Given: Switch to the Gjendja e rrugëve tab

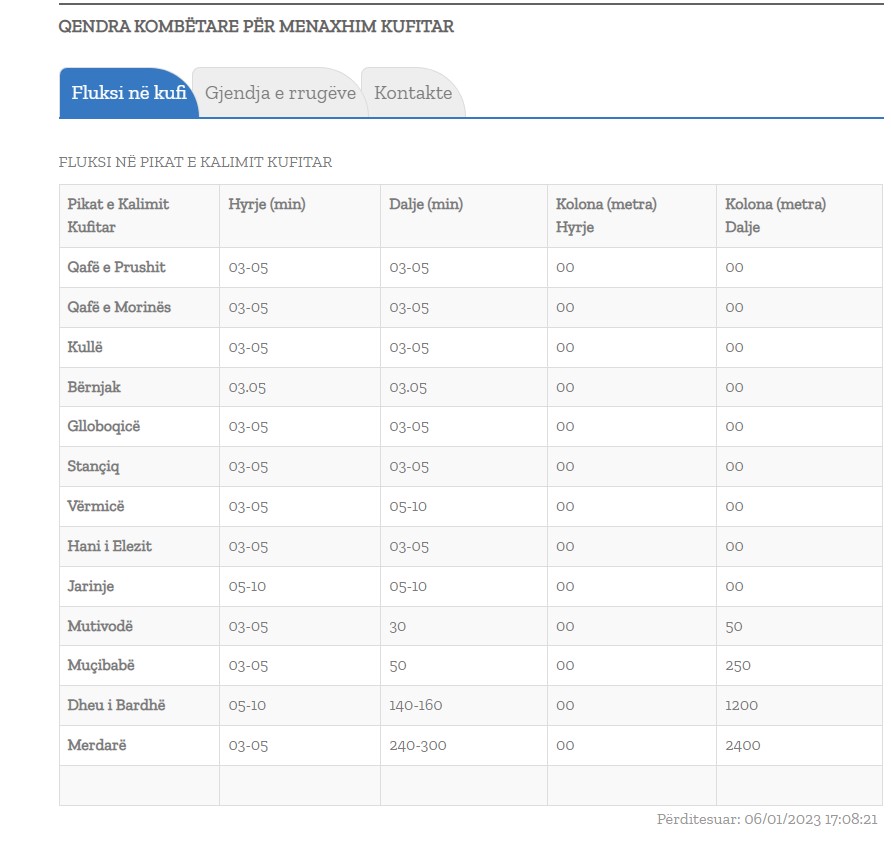Looking at the screenshot, I should (280, 93).
